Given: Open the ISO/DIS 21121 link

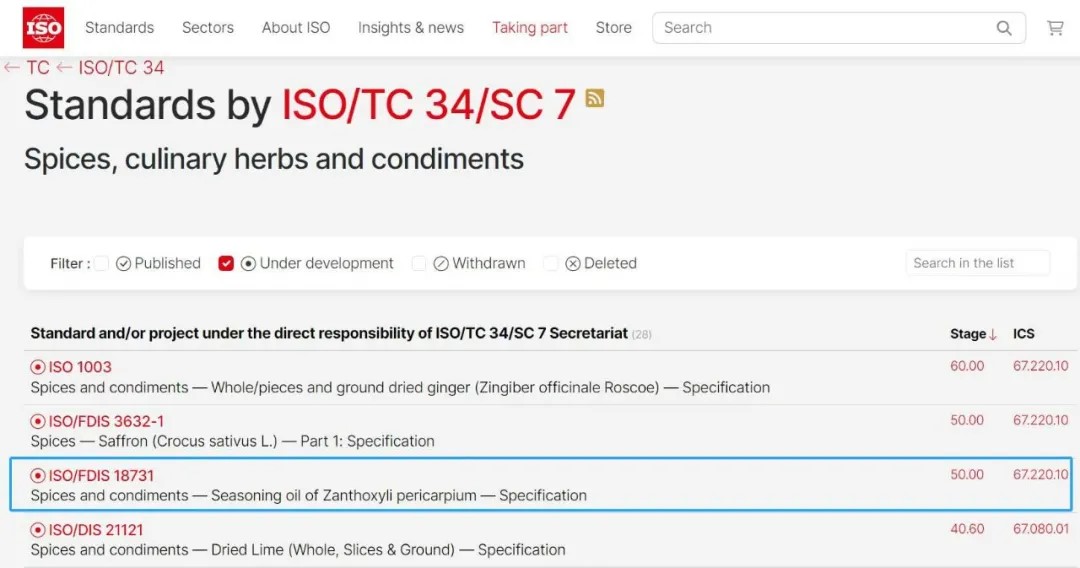Looking at the screenshot, I should point(96,530).
